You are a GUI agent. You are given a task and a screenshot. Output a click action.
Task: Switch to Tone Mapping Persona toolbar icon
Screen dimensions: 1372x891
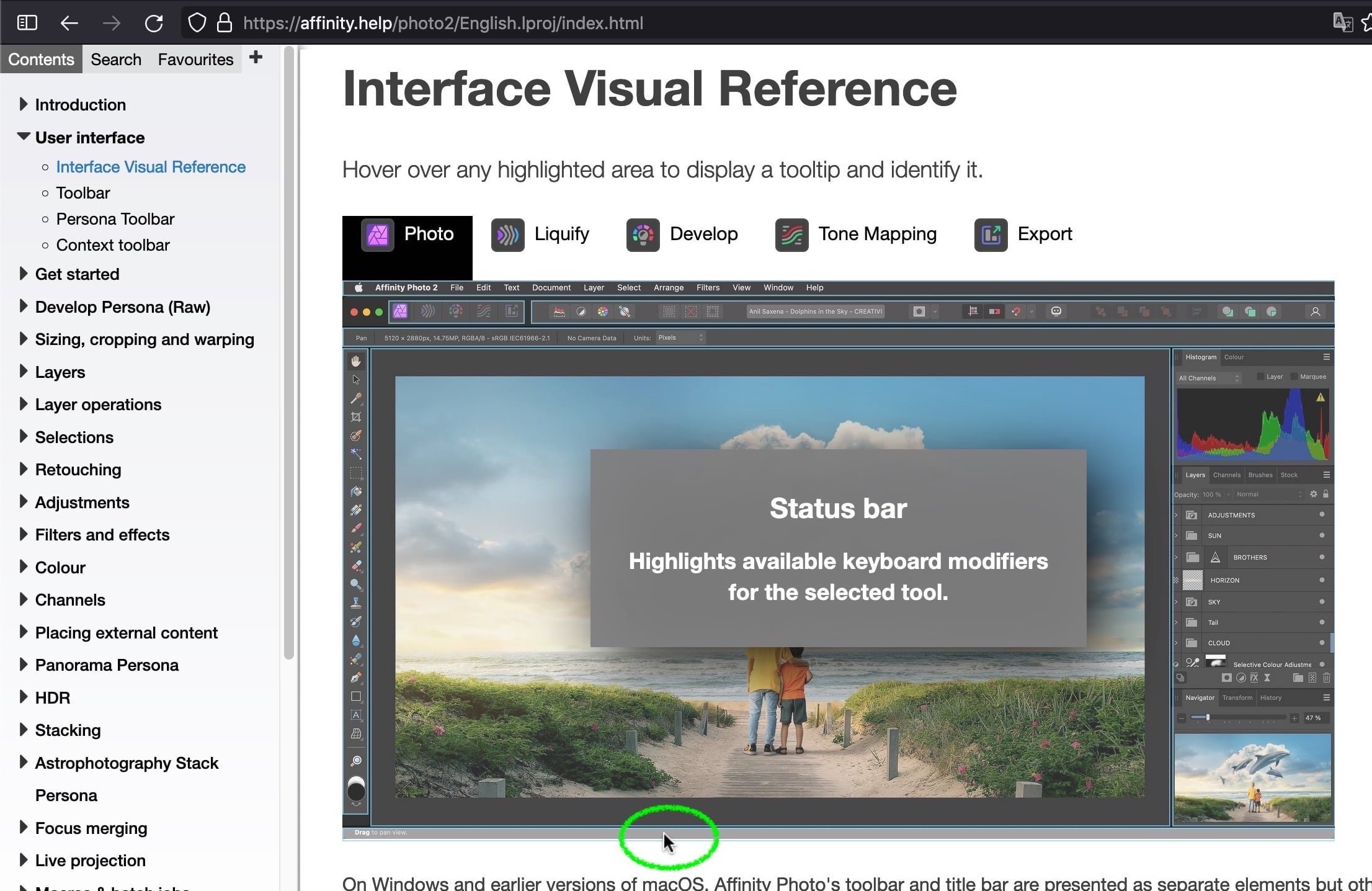tap(484, 311)
